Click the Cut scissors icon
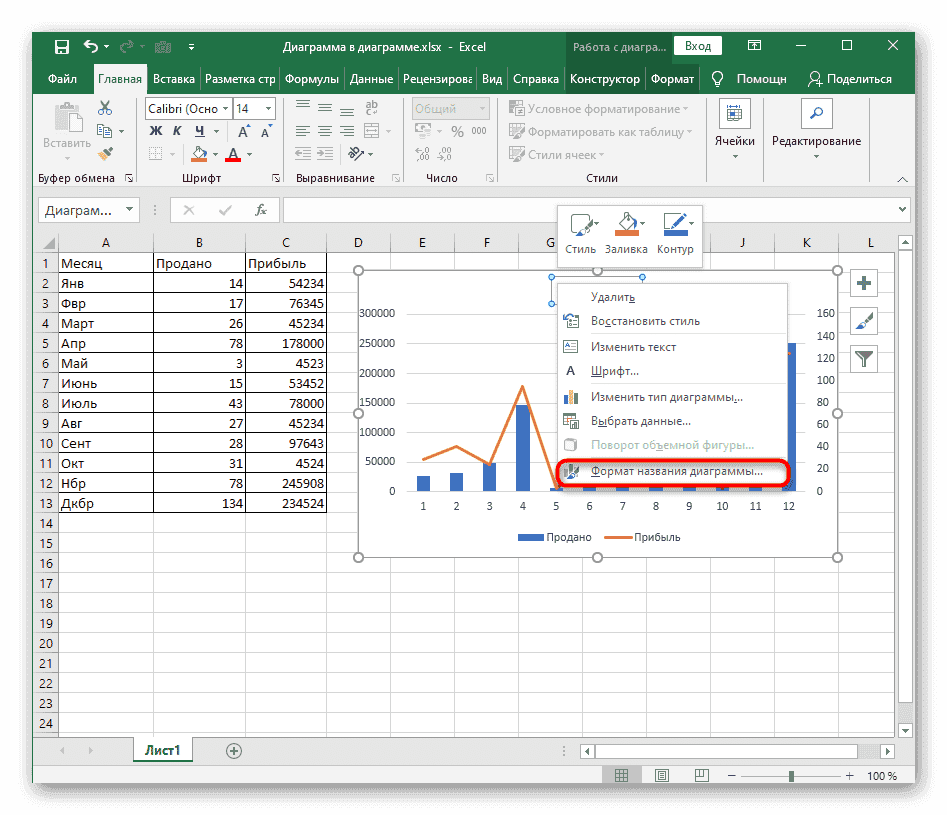This screenshot has width=947, height=815. click(x=105, y=109)
